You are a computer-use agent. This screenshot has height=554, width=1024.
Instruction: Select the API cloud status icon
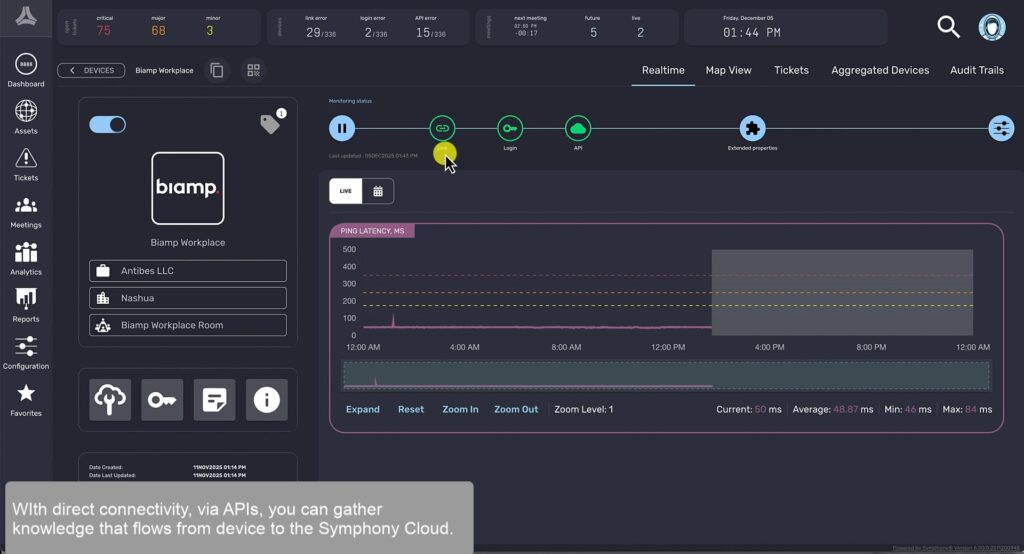(x=578, y=128)
